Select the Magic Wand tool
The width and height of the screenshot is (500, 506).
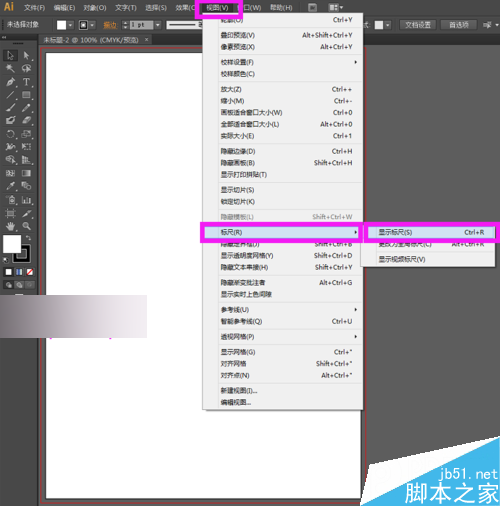[x=10, y=69]
